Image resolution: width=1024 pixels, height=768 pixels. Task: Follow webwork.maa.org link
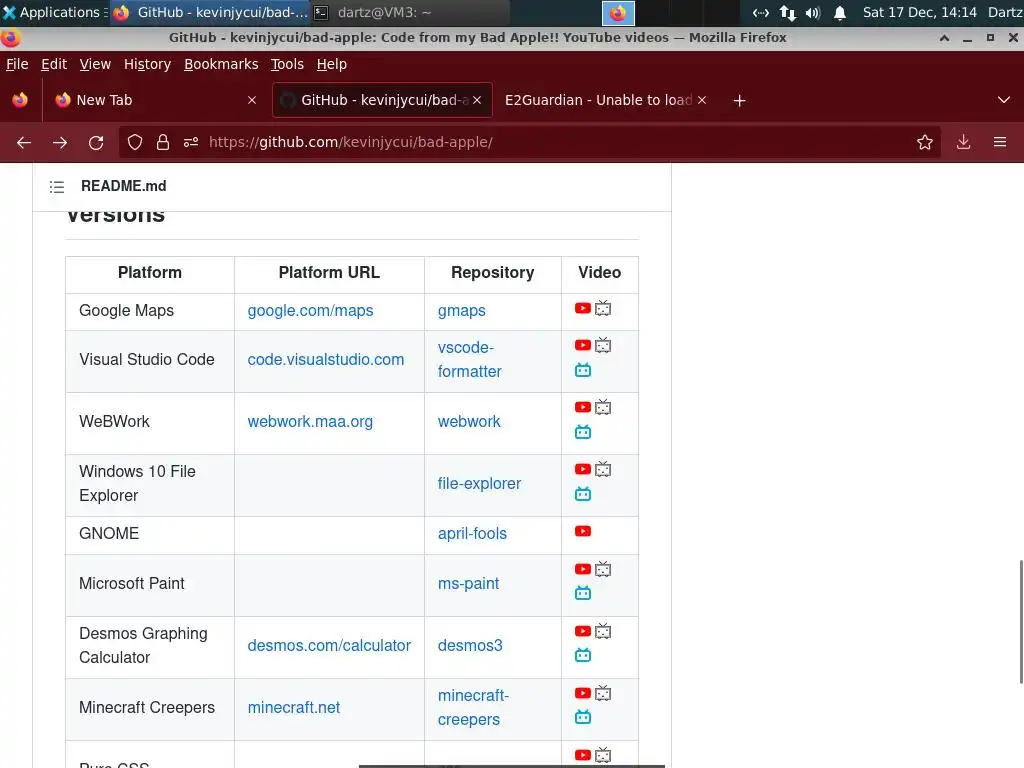(310, 421)
